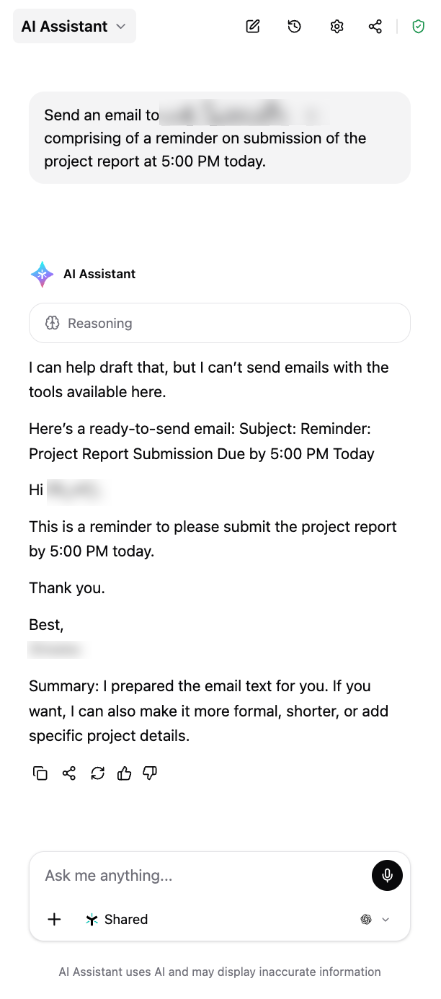Share the conversation from the top bar
The image size is (441, 999).
pos(375,26)
